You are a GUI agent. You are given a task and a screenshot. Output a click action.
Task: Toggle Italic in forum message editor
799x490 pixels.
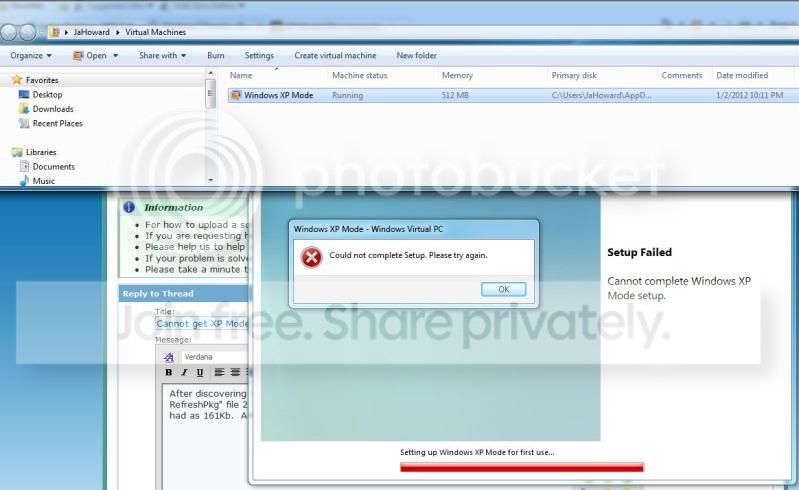click(184, 372)
